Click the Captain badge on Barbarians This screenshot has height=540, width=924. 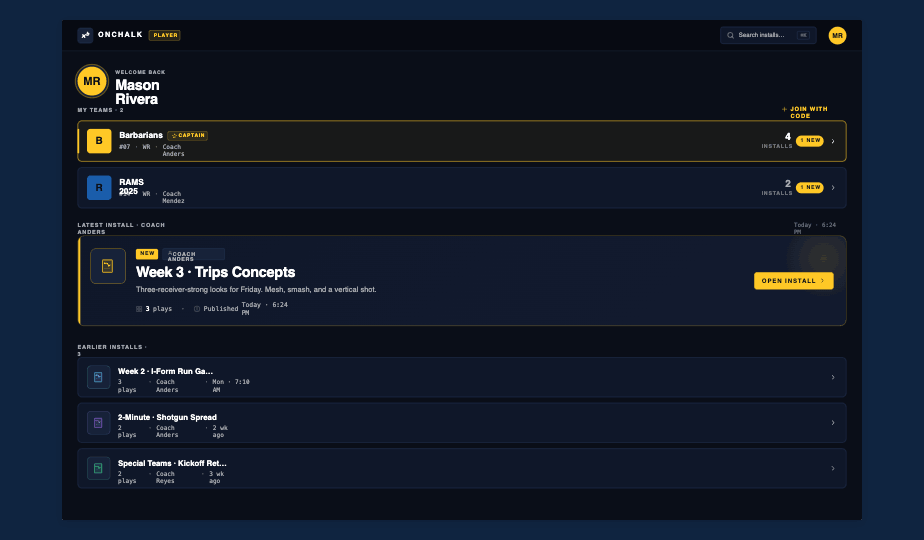coord(187,136)
